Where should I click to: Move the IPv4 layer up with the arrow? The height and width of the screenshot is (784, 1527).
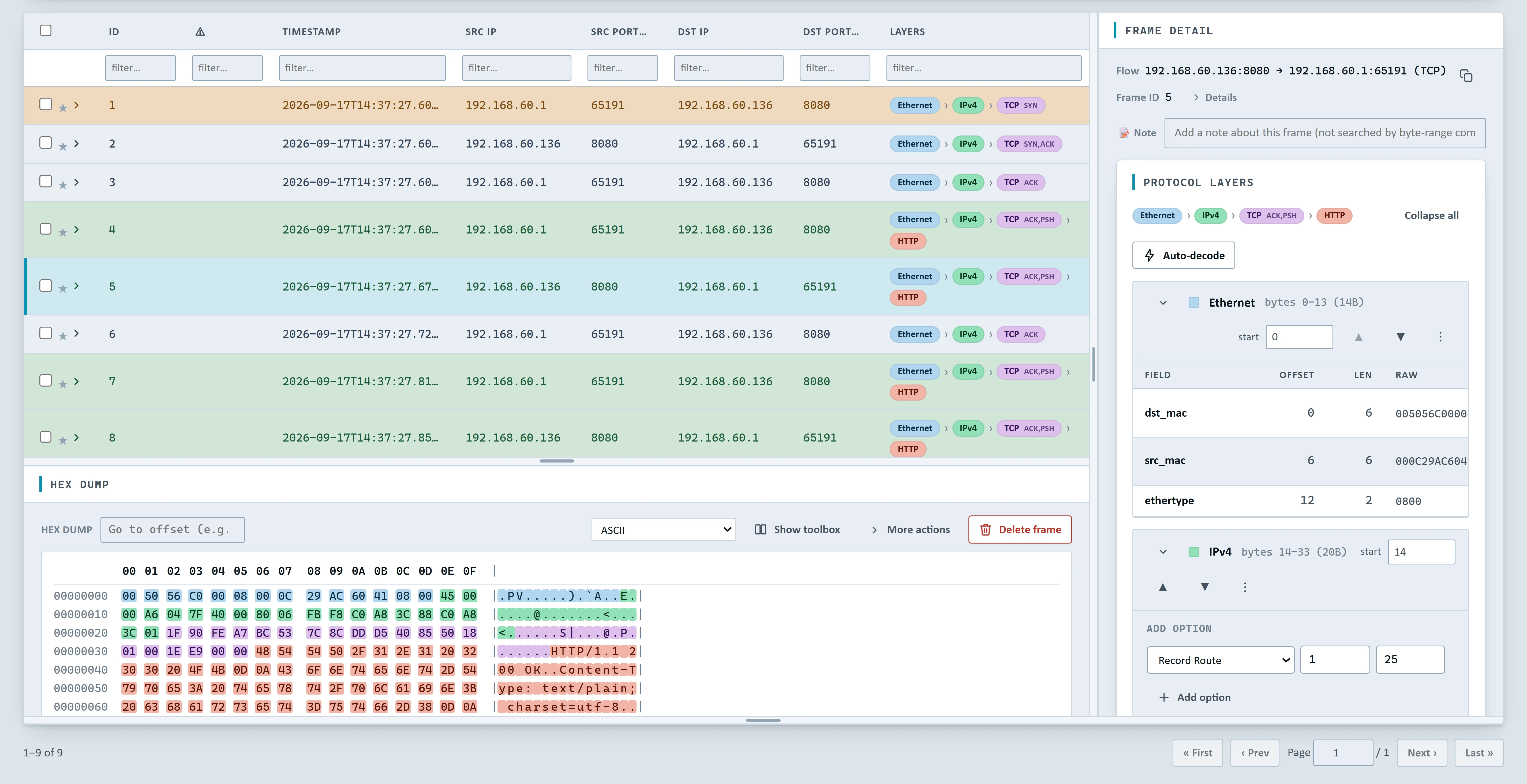point(1162,587)
